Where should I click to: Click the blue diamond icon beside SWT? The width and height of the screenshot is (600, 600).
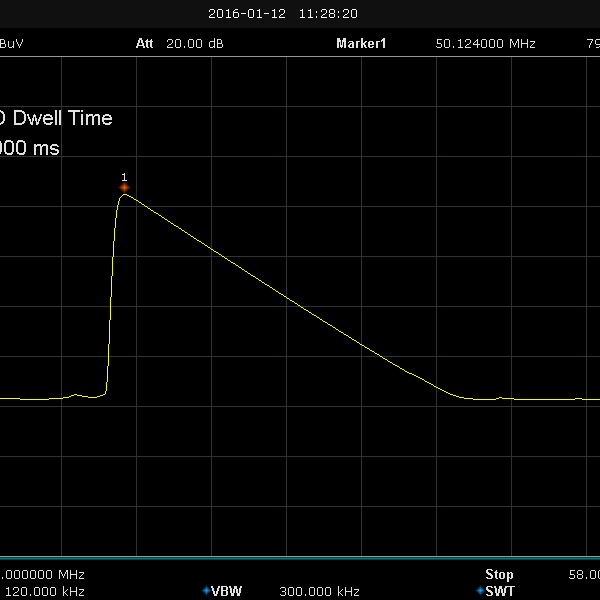[x=480, y=591]
